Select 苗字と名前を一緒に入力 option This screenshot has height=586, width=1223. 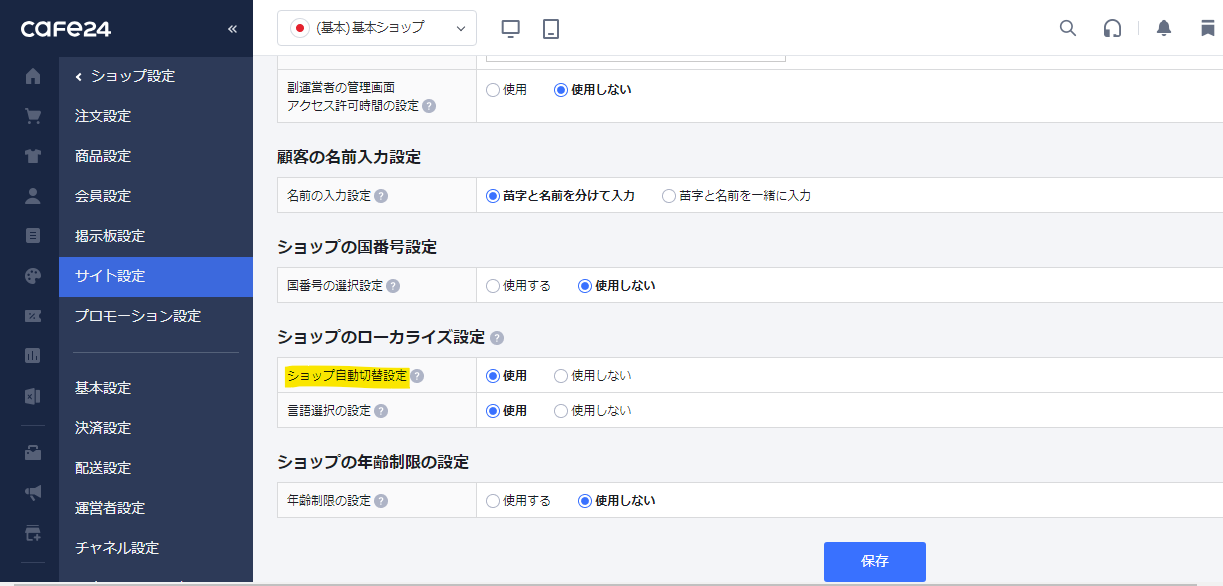click(669, 196)
